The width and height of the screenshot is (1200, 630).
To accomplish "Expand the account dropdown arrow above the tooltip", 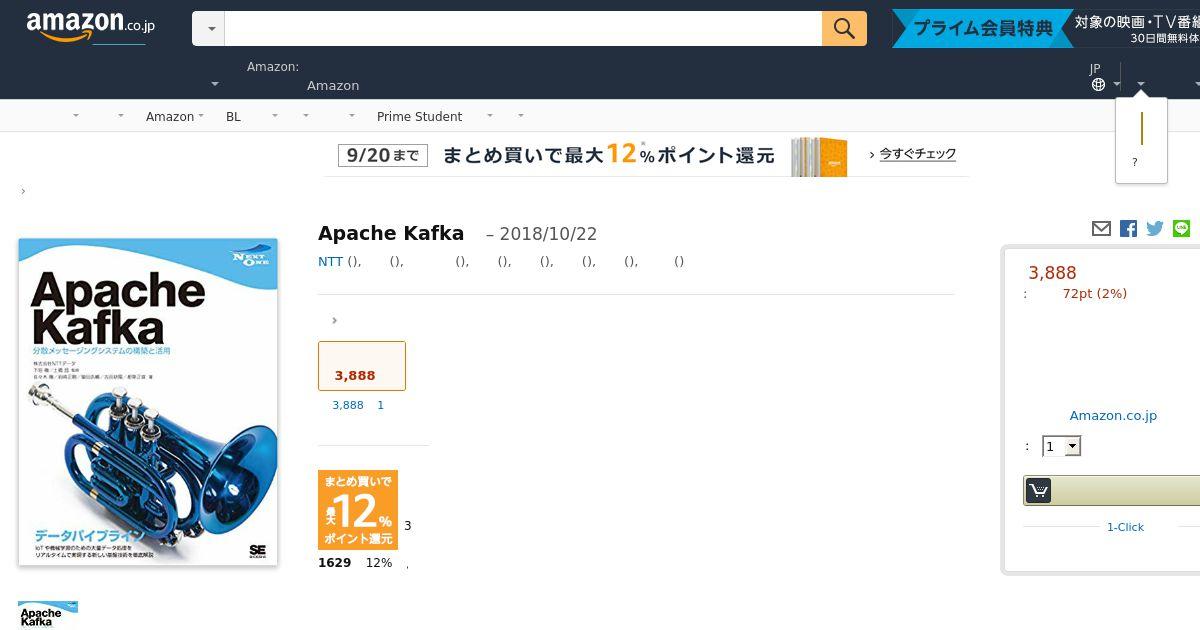I will tap(1141, 85).
